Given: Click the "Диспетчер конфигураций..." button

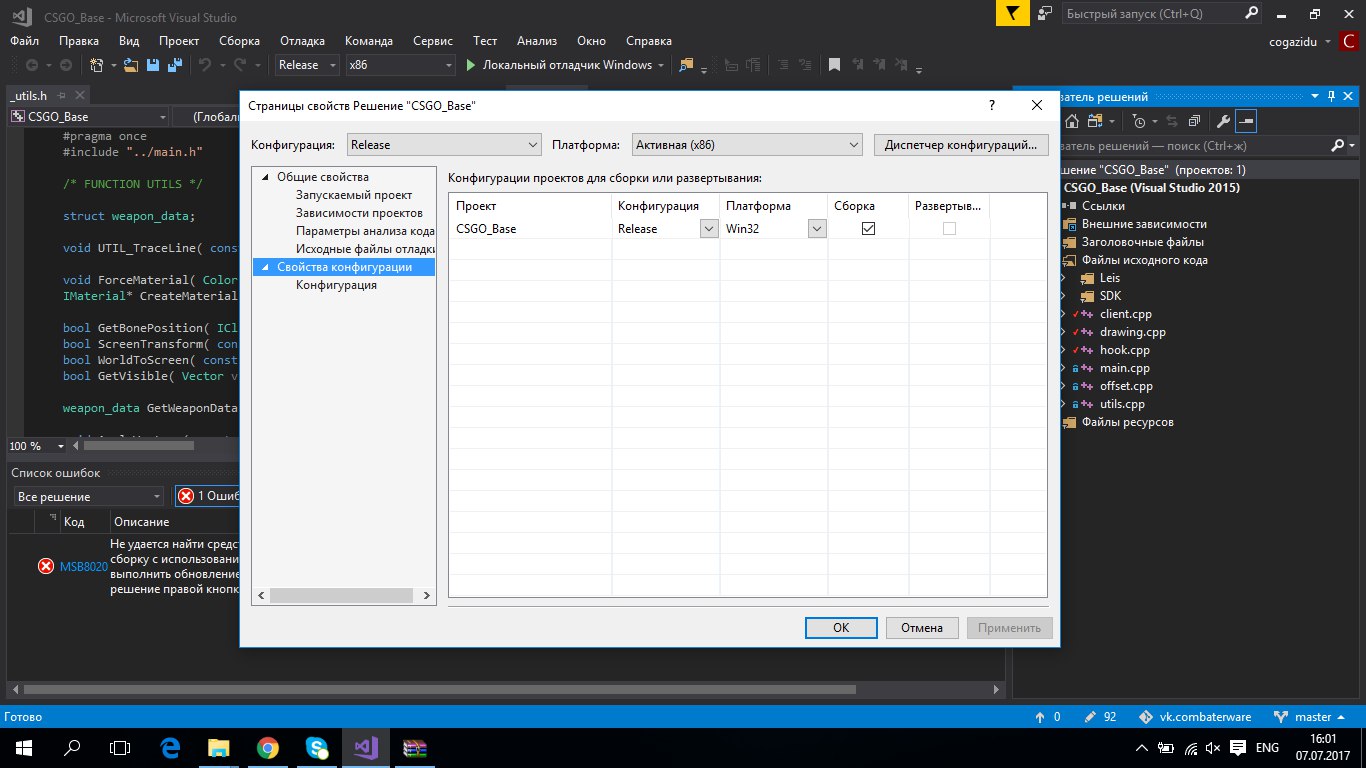Looking at the screenshot, I should click(960, 145).
